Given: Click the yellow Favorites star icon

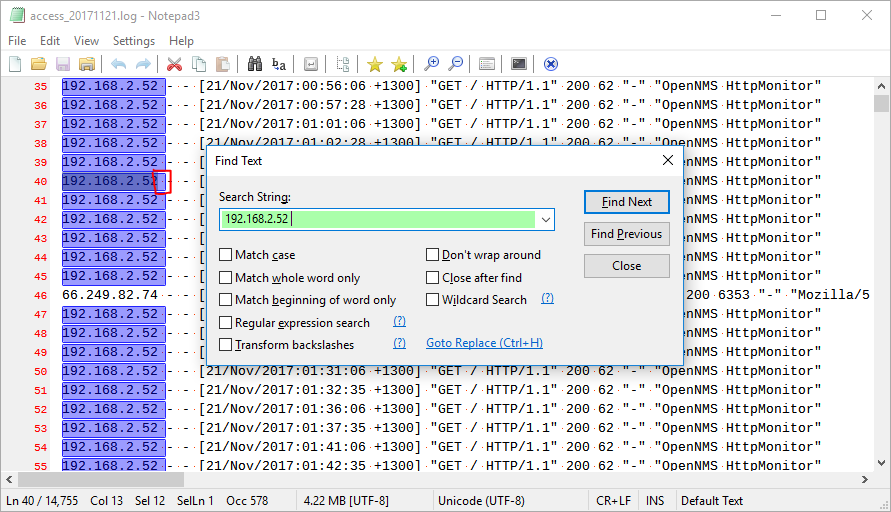Looking at the screenshot, I should [x=374, y=64].
